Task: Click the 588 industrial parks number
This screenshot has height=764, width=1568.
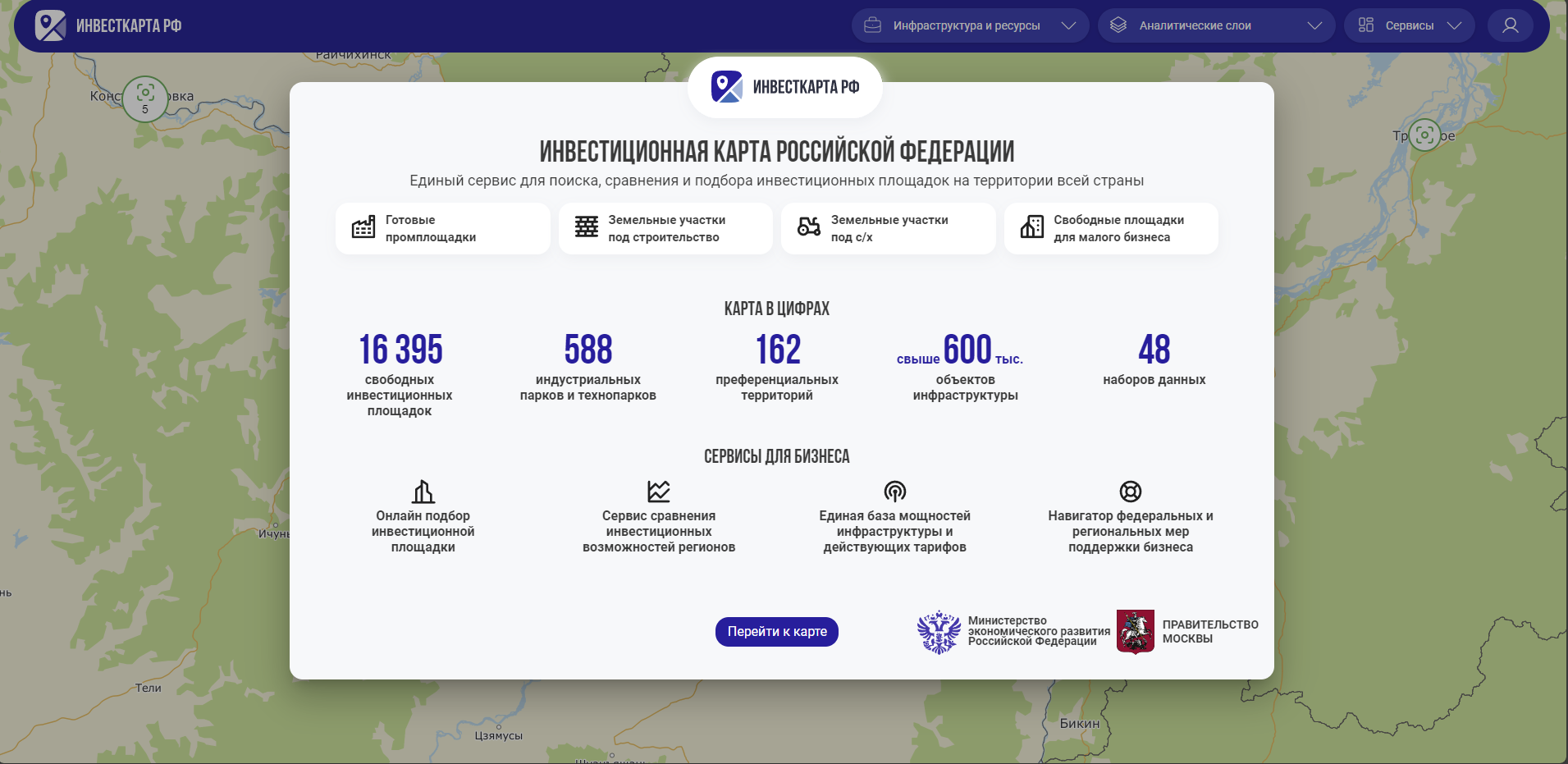Action: (588, 350)
